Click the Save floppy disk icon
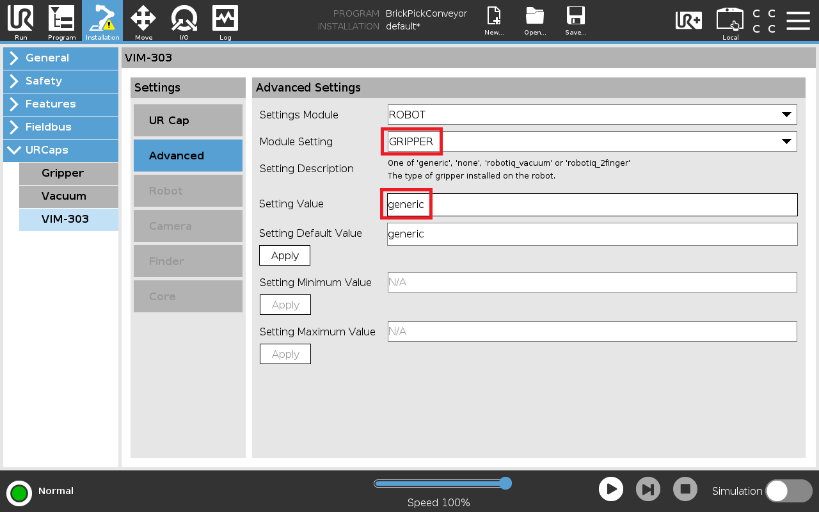 click(576, 21)
